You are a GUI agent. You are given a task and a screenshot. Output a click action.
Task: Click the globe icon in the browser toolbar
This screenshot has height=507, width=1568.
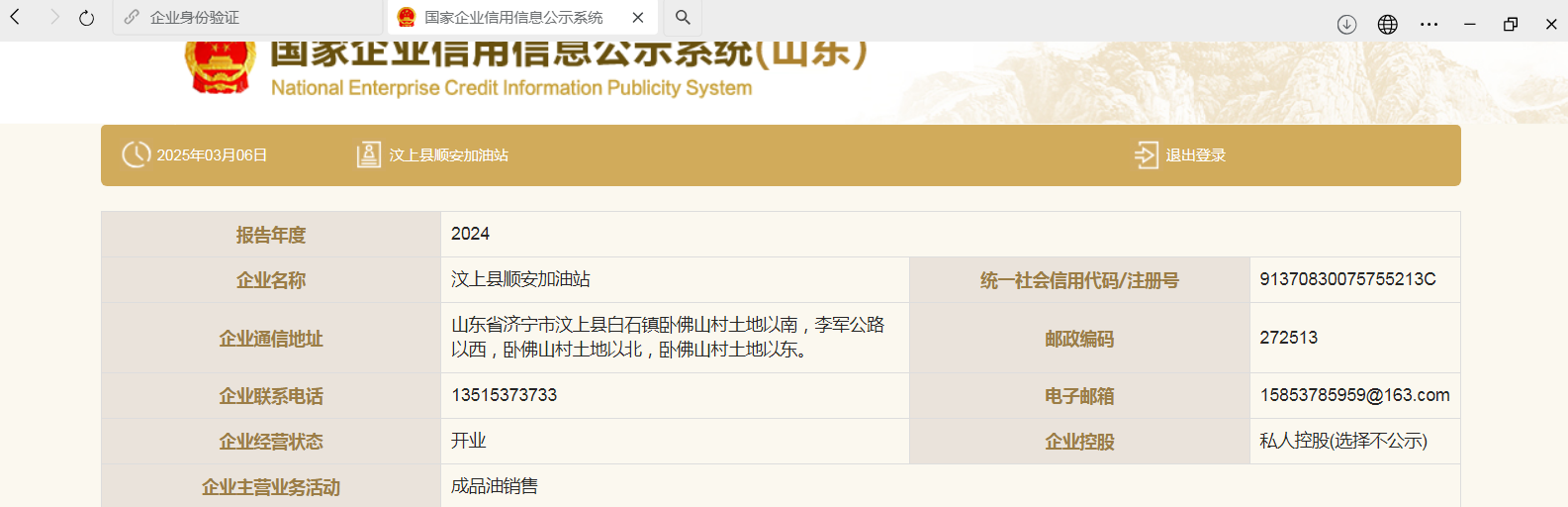pos(1388,24)
